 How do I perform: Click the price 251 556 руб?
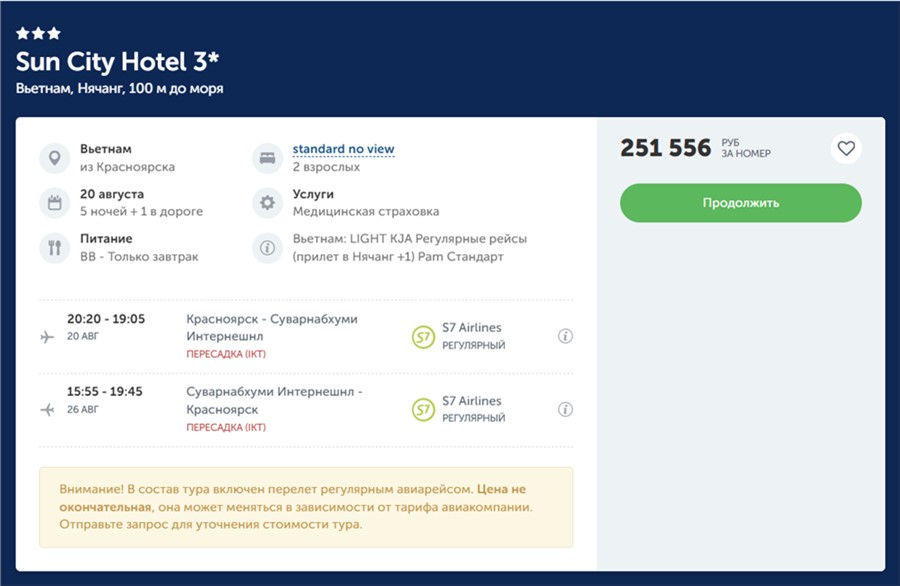click(x=666, y=148)
